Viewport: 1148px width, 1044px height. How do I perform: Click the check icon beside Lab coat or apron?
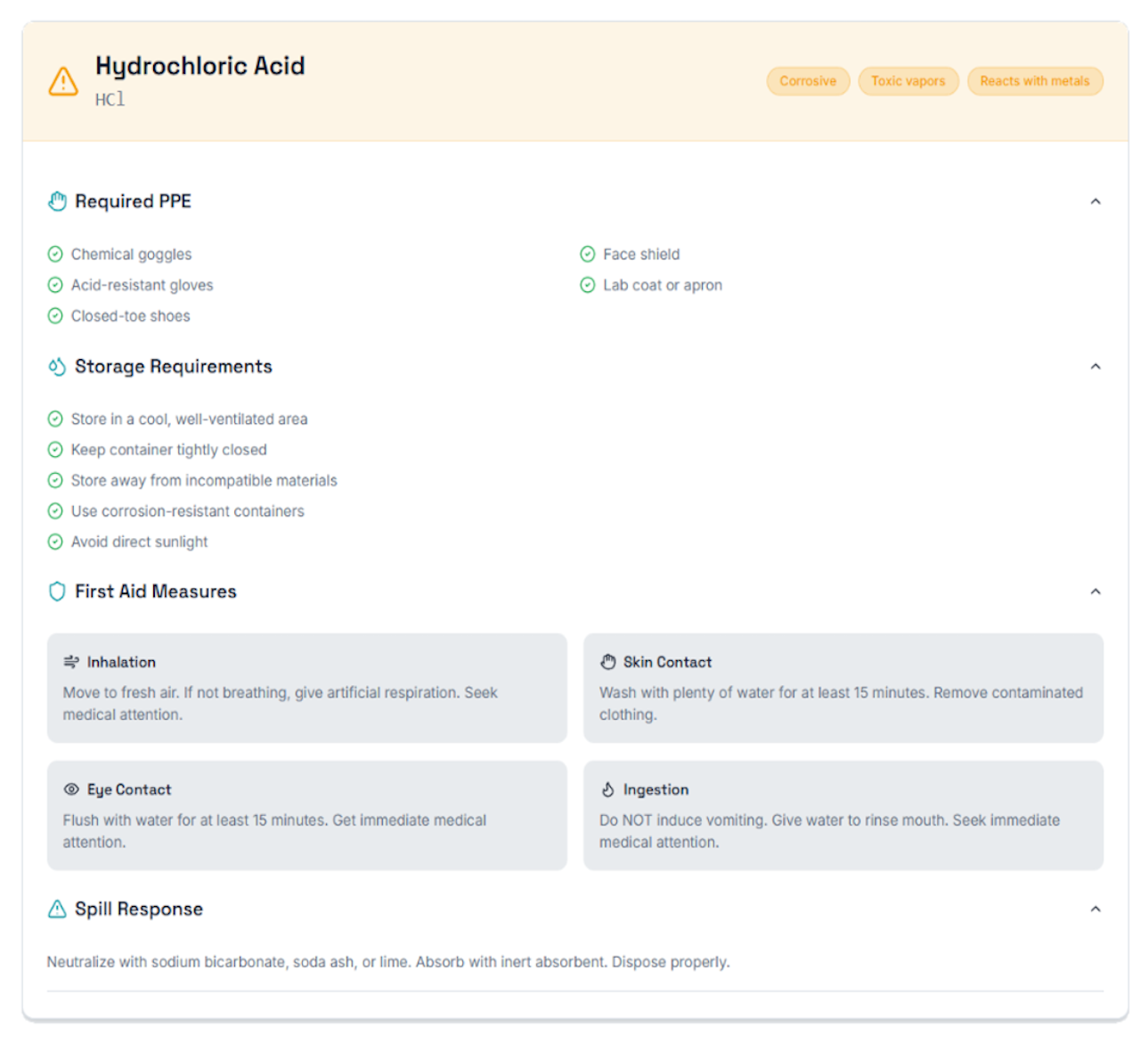(x=588, y=285)
